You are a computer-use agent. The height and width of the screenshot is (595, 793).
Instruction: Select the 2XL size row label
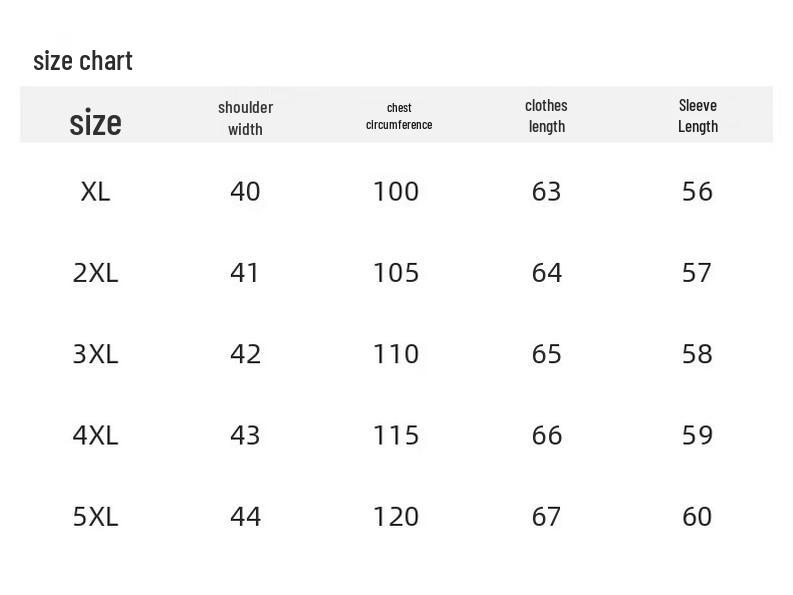95,273
